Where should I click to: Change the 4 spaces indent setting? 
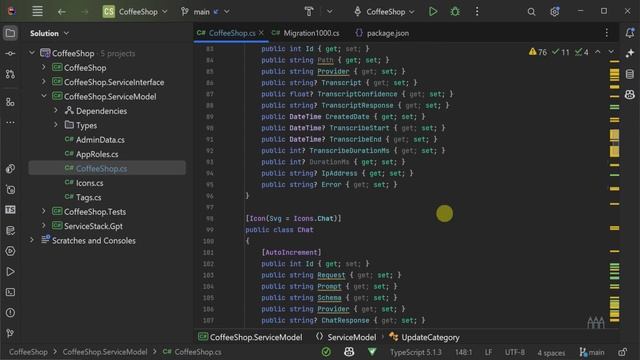(551, 353)
